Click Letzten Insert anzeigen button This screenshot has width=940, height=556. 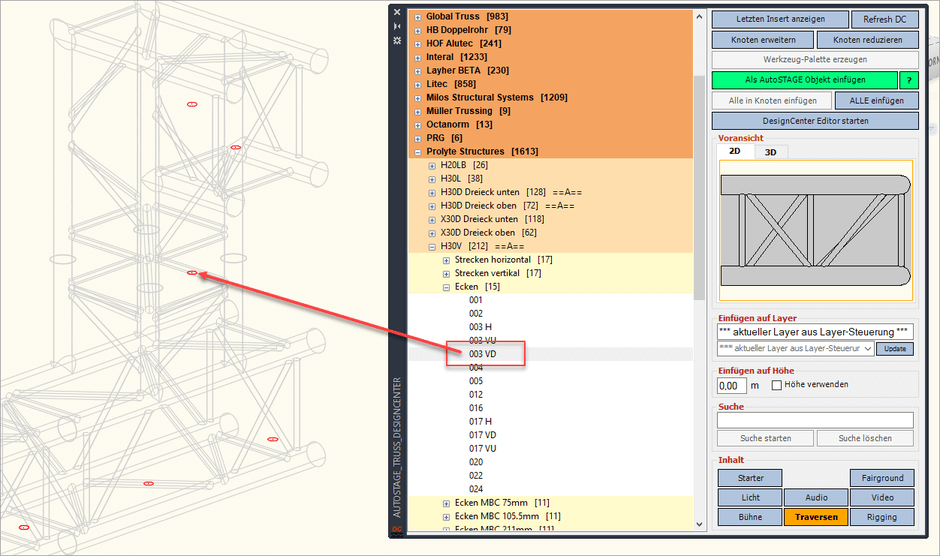[780, 19]
